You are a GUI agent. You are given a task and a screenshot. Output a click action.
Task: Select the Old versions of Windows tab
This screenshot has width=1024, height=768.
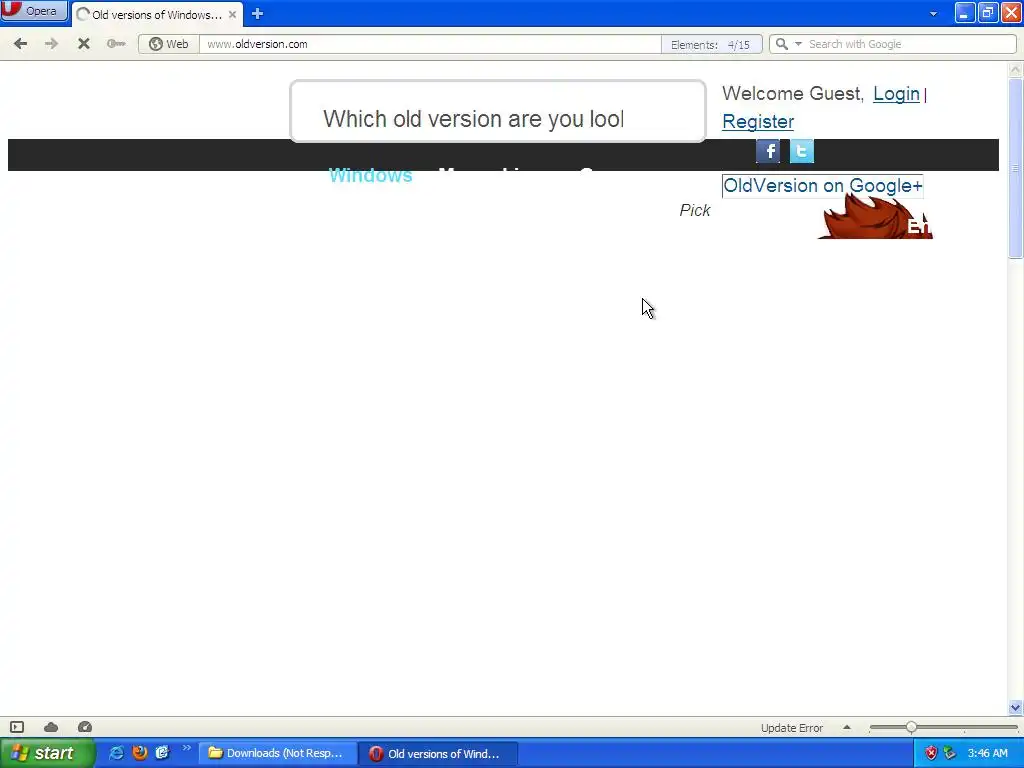pyautogui.click(x=157, y=14)
